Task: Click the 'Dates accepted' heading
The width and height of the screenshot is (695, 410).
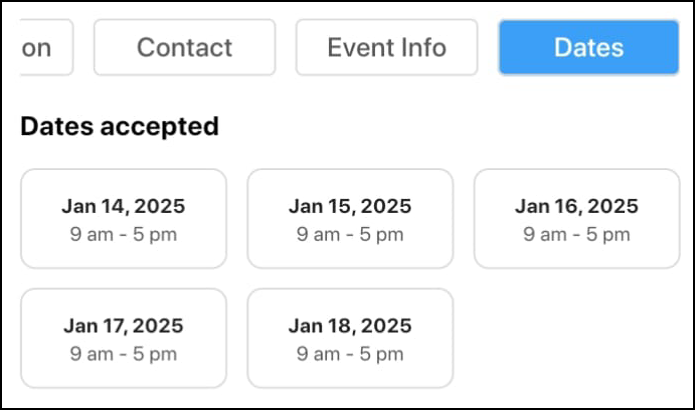Action: coord(119,127)
